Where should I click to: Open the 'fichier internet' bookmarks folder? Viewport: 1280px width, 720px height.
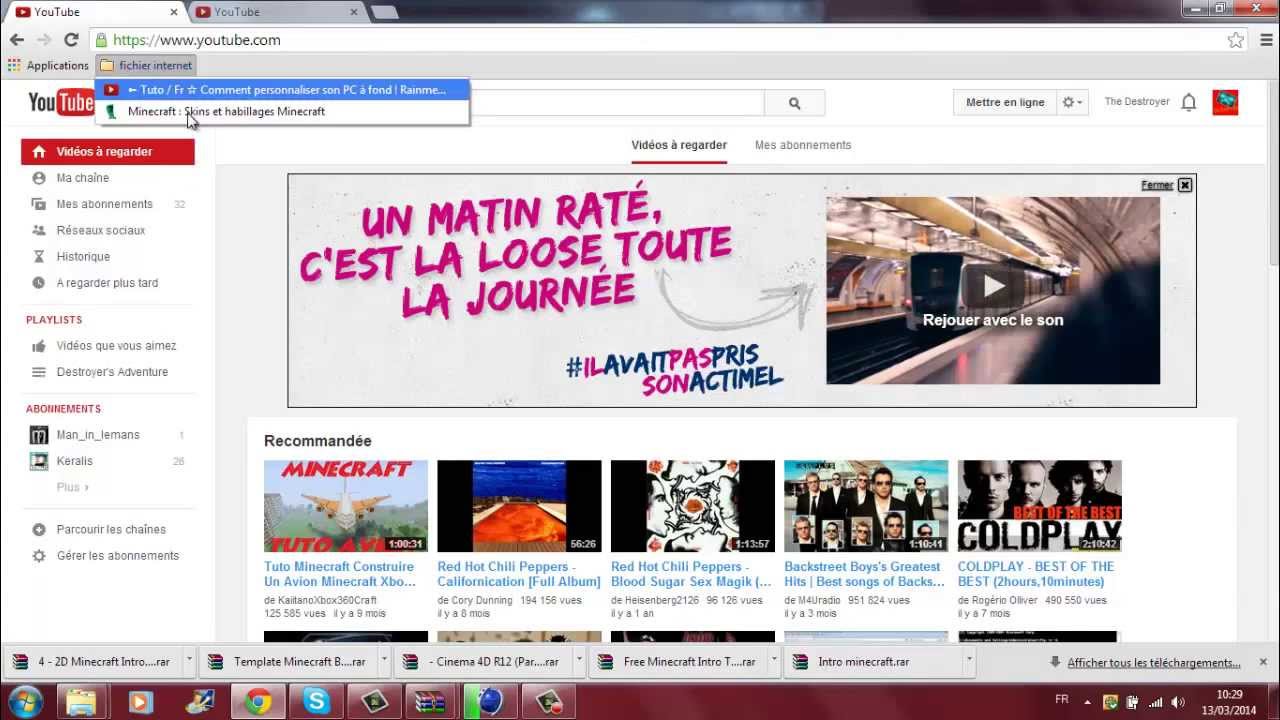[146, 65]
